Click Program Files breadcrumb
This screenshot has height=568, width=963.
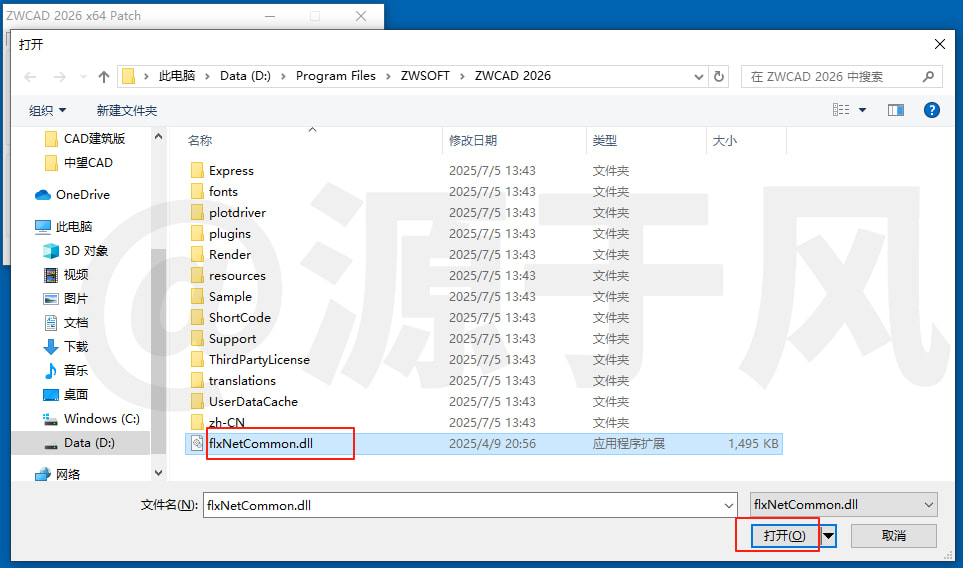pyautogui.click(x=335, y=76)
